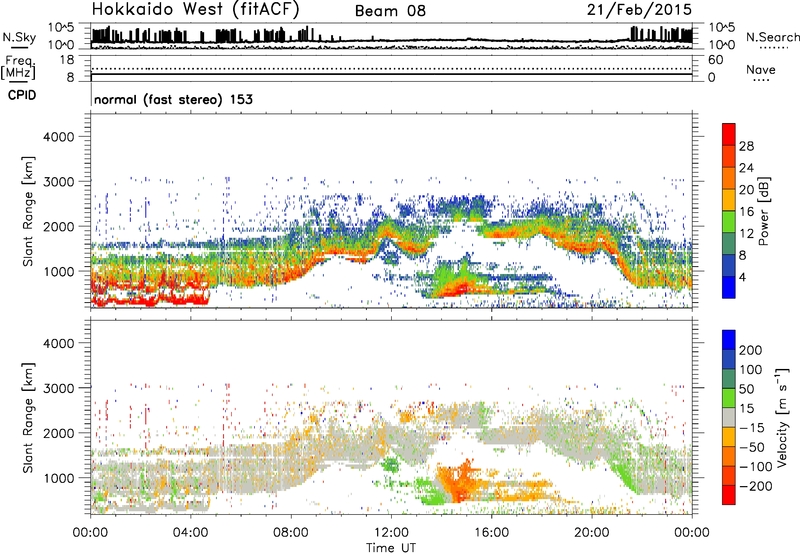Click the '4000' tick on power panel

point(58,137)
